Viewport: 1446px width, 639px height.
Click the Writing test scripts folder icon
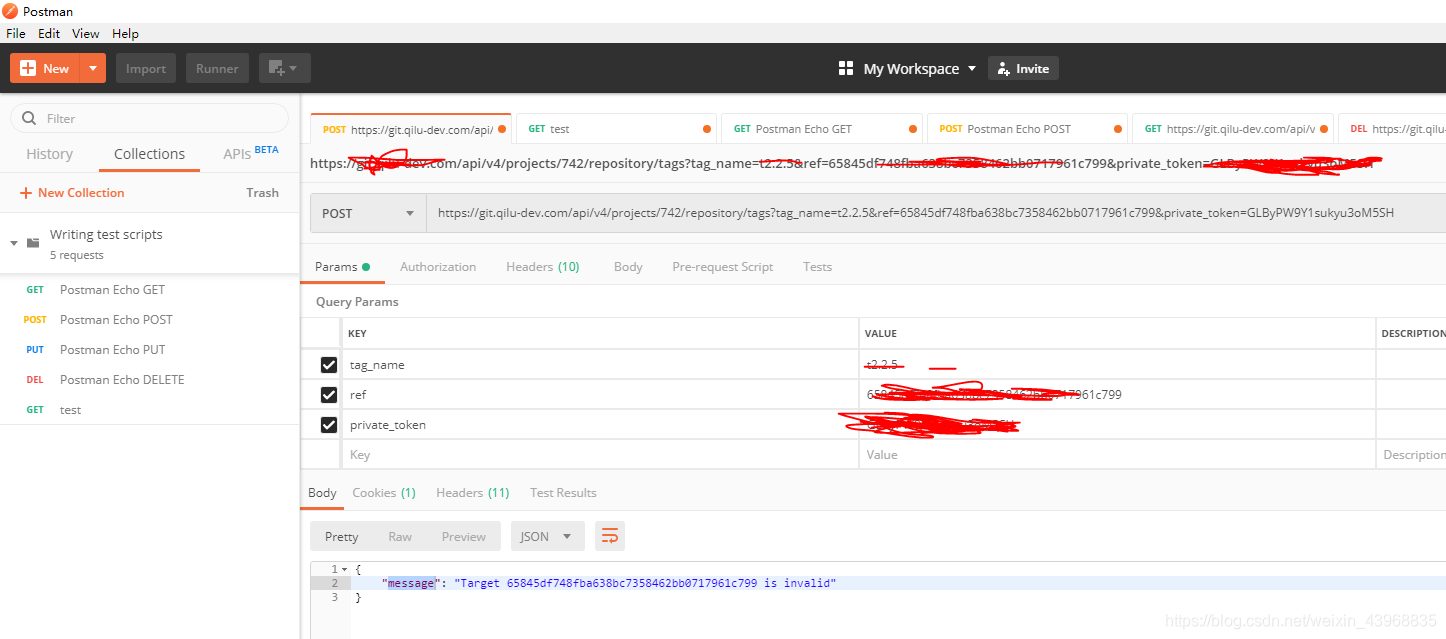pyautogui.click(x=33, y=242)
